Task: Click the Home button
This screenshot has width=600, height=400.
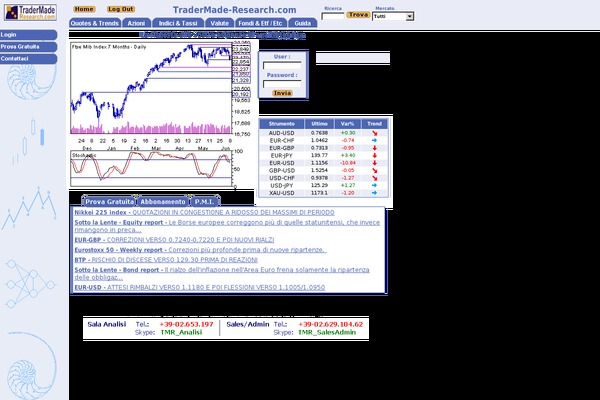Action: pyautogui.click(x=84, y=9)
